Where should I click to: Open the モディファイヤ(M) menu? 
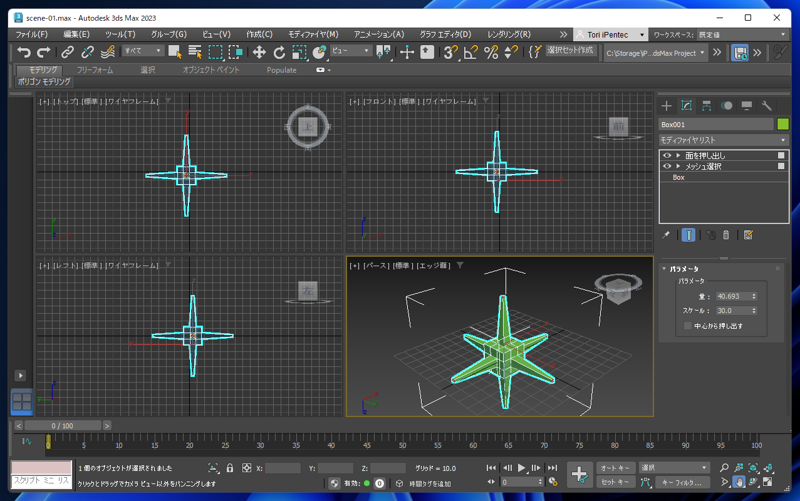pyautogui.click(x=313, y=34)
